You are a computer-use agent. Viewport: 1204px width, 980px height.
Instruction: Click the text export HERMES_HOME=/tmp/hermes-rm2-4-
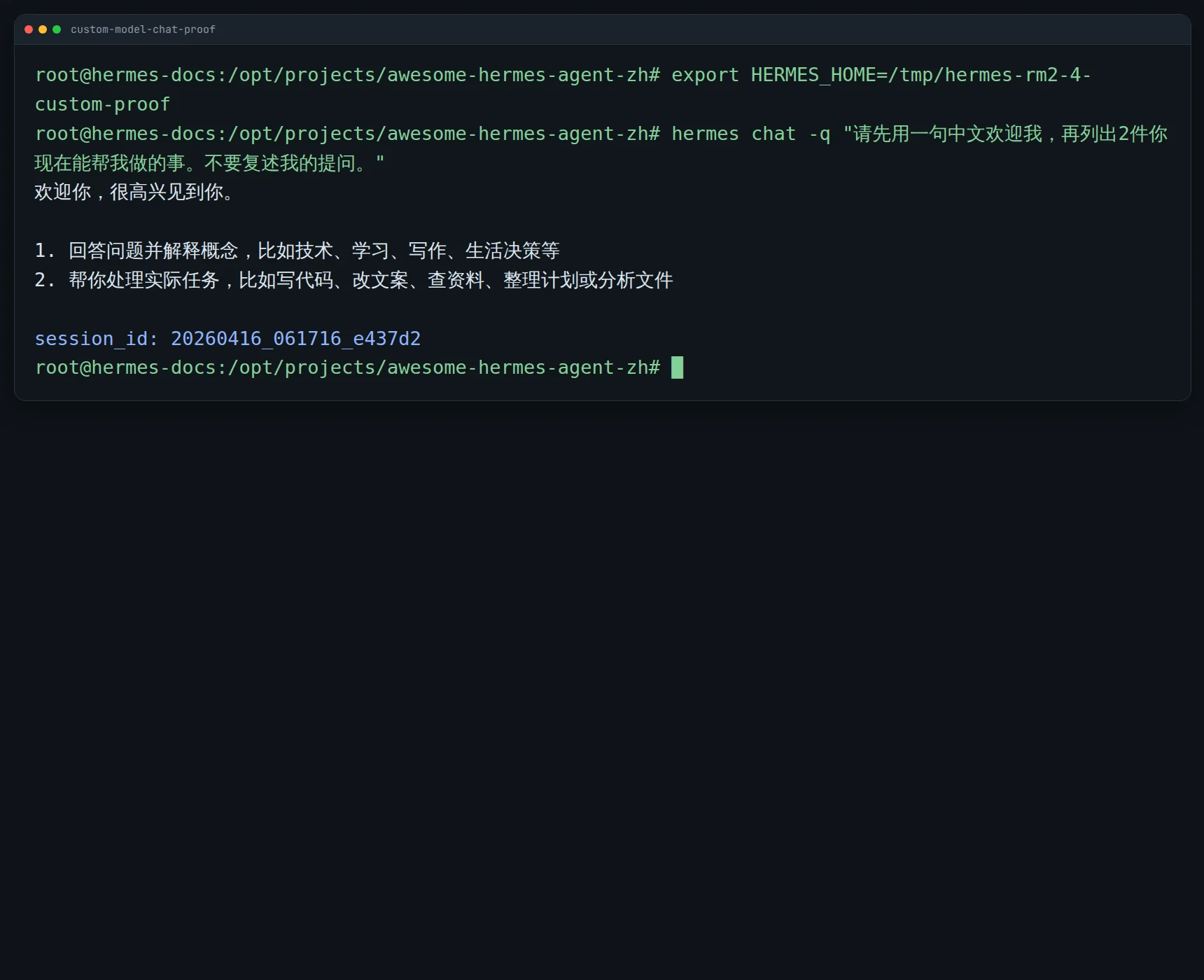coord(881,75)
